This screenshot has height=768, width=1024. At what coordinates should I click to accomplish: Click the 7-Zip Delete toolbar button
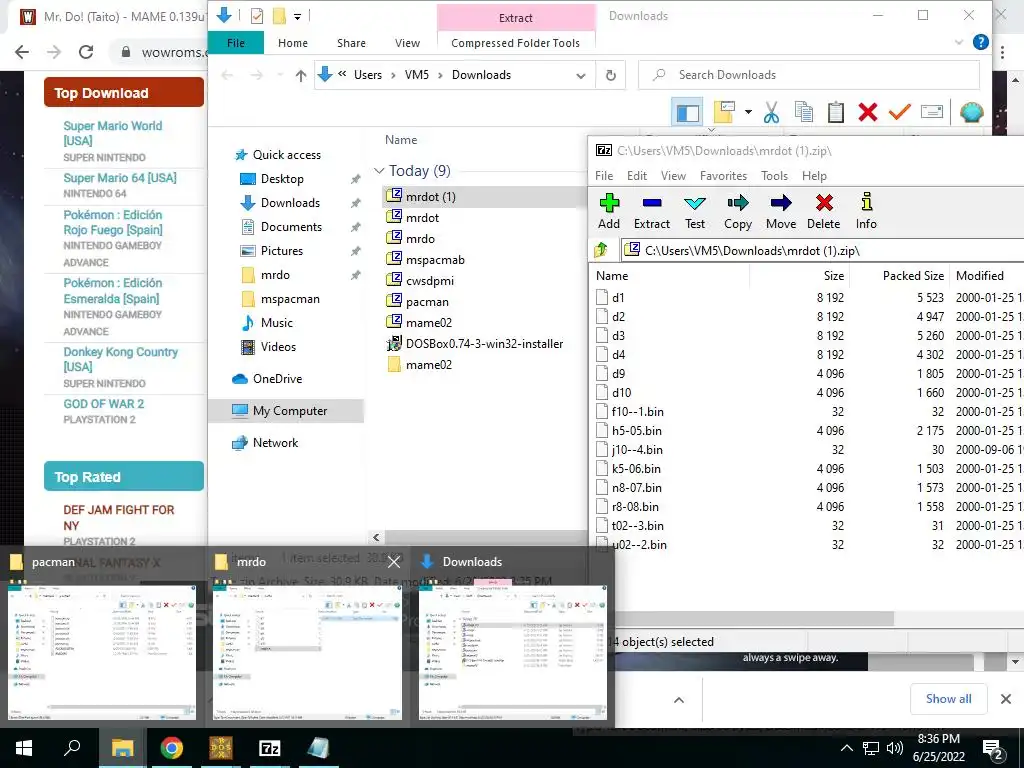(824, 211)
